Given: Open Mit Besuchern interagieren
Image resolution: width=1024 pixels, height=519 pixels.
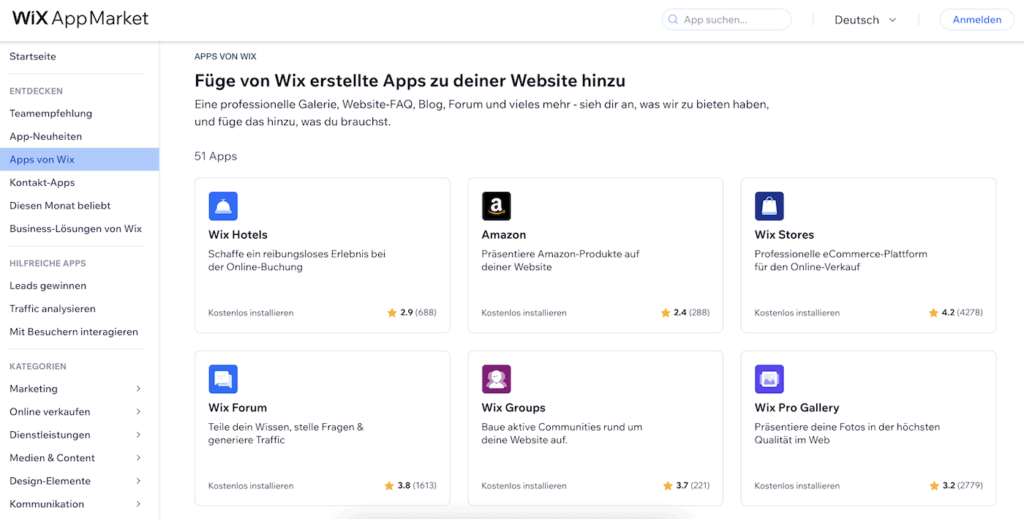Looking at the screenshot, I should click(x=74, y=332).
